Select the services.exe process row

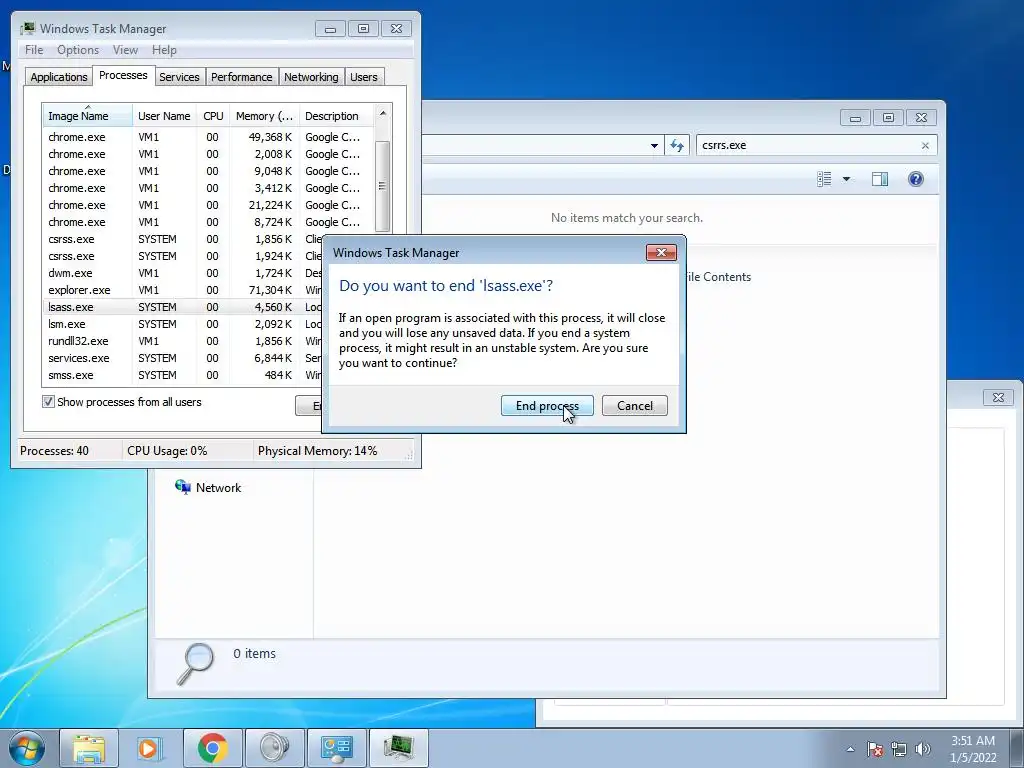183,358
